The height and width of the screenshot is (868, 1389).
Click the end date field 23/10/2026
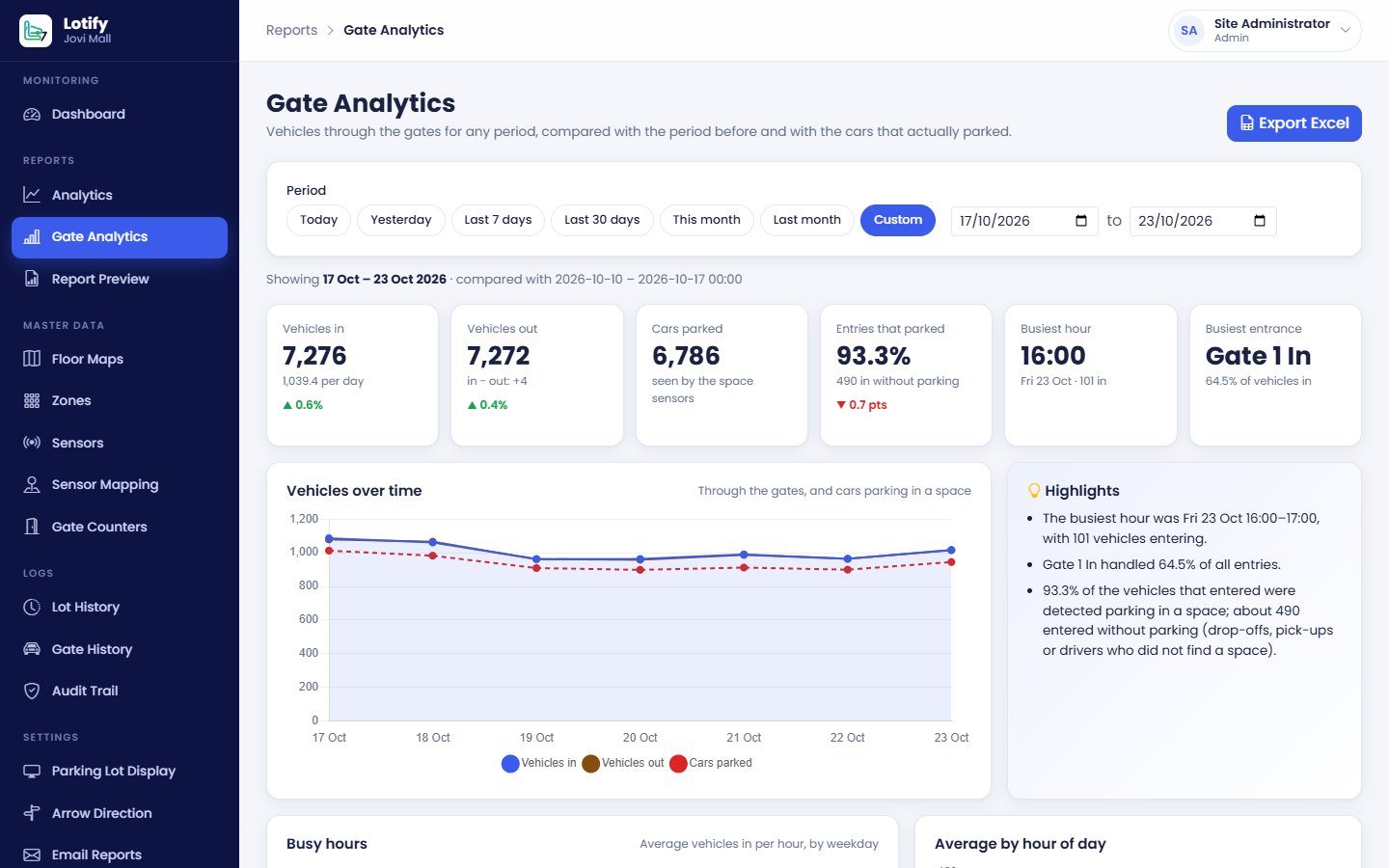pos(1203,221)
